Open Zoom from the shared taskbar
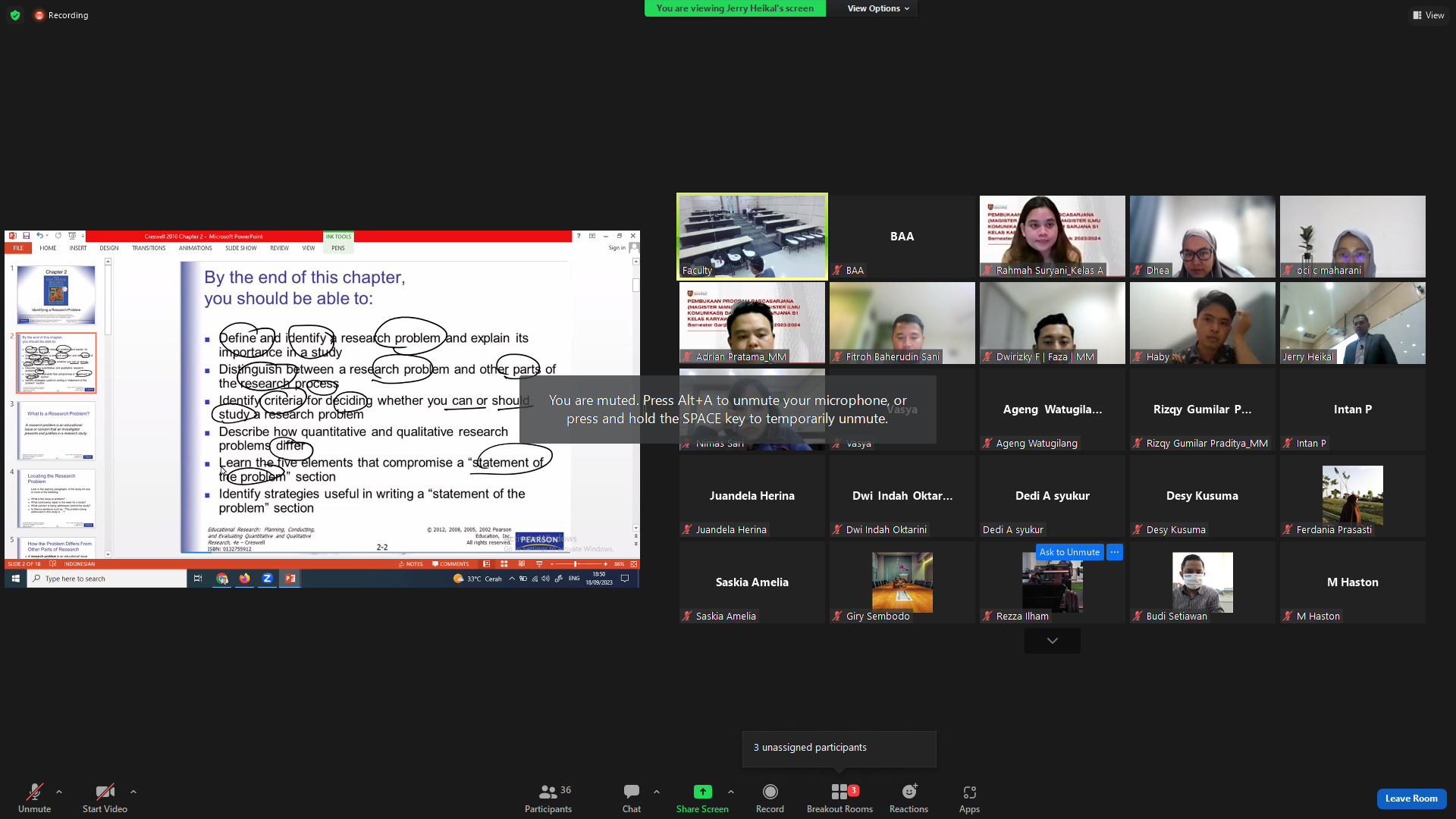Image resolution: width=1456 pixels, height=819 pixels. (267, 579)
